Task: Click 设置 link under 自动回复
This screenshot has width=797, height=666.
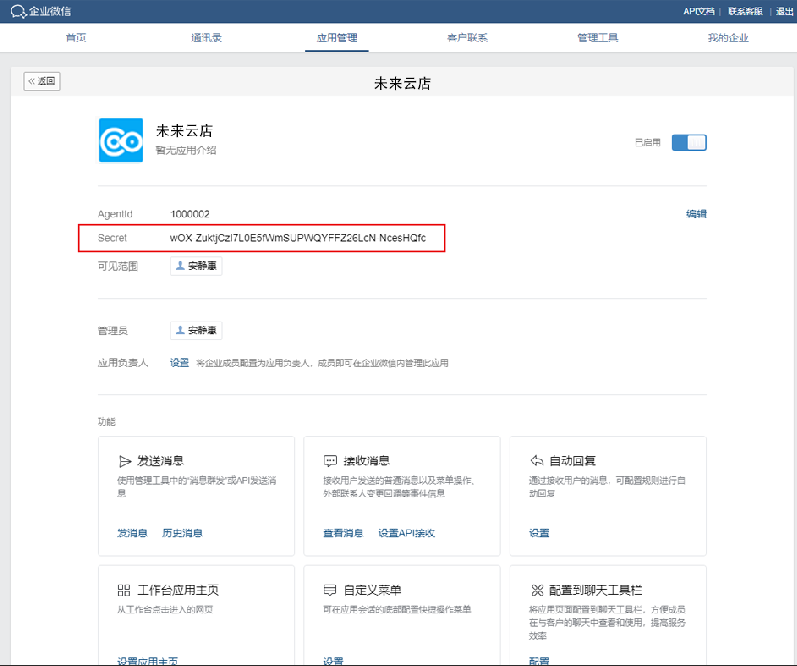Action: (539, 533)
